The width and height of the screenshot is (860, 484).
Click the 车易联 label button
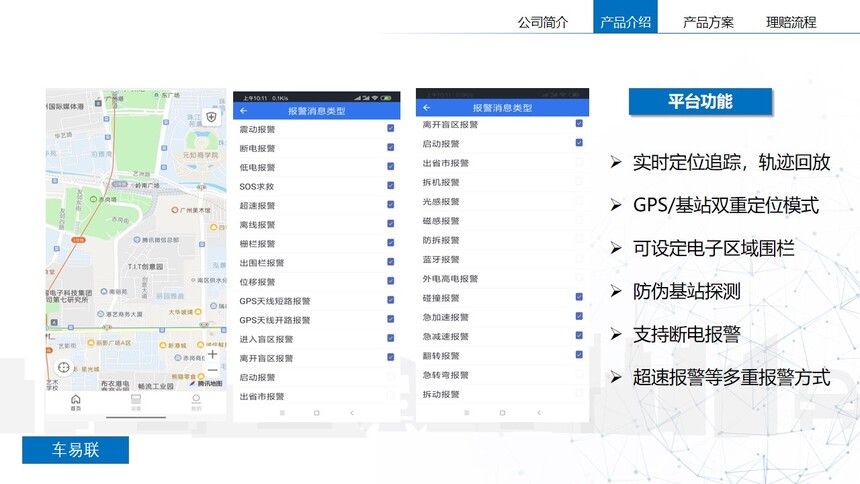[x=76, y=450]
